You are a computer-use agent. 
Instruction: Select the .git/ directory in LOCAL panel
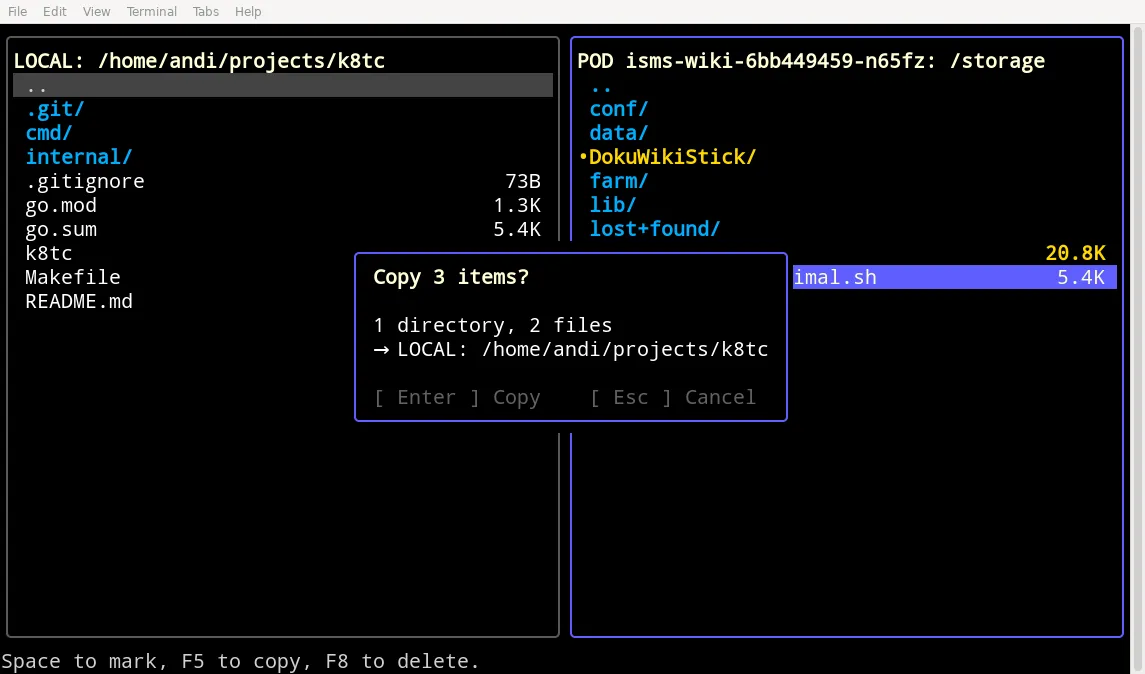(x=283, y=110)
